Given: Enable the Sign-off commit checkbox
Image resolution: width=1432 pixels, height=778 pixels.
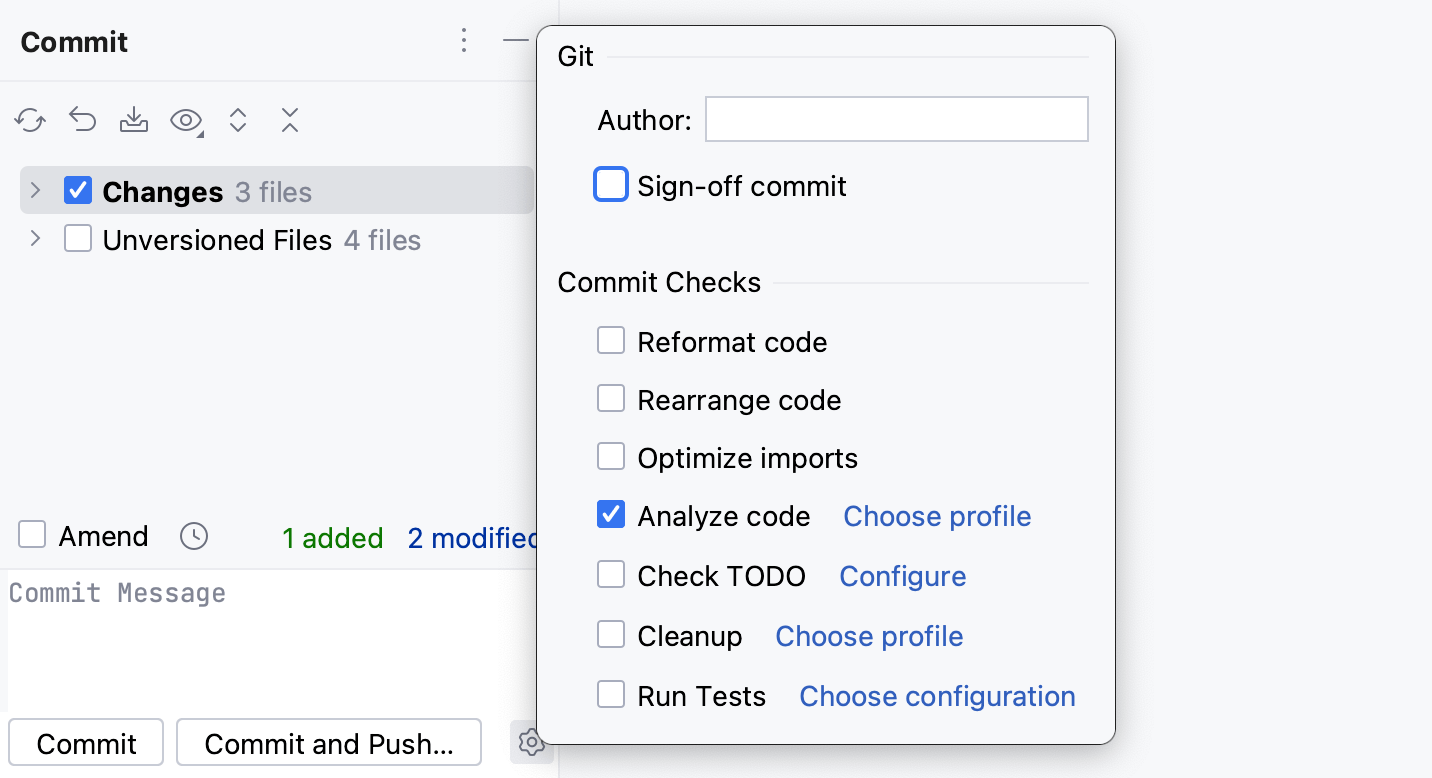Looking at the screenshot, I should pos(611,184).
